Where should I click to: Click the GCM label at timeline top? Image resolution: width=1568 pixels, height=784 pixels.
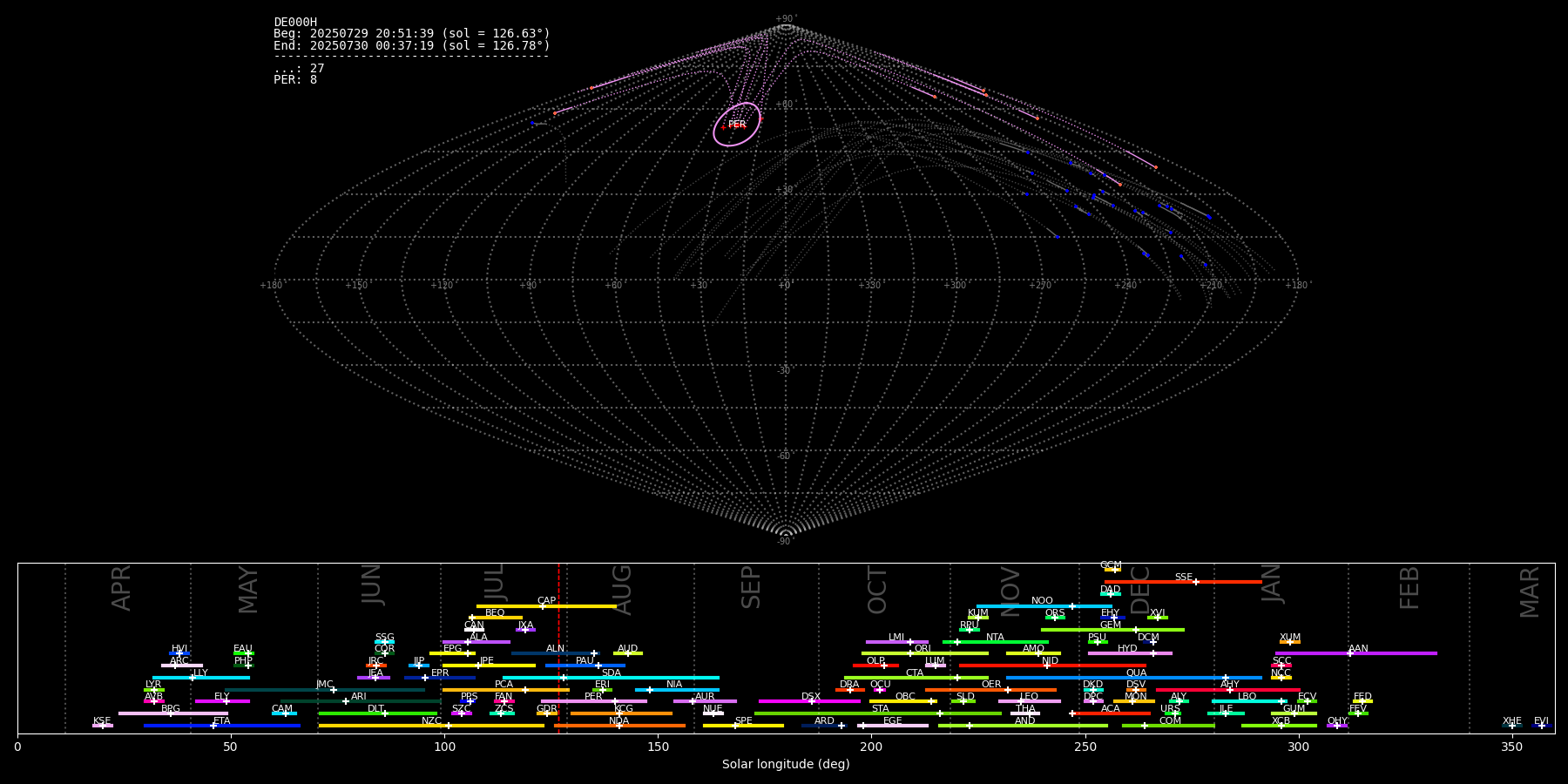pos(1111,565)
